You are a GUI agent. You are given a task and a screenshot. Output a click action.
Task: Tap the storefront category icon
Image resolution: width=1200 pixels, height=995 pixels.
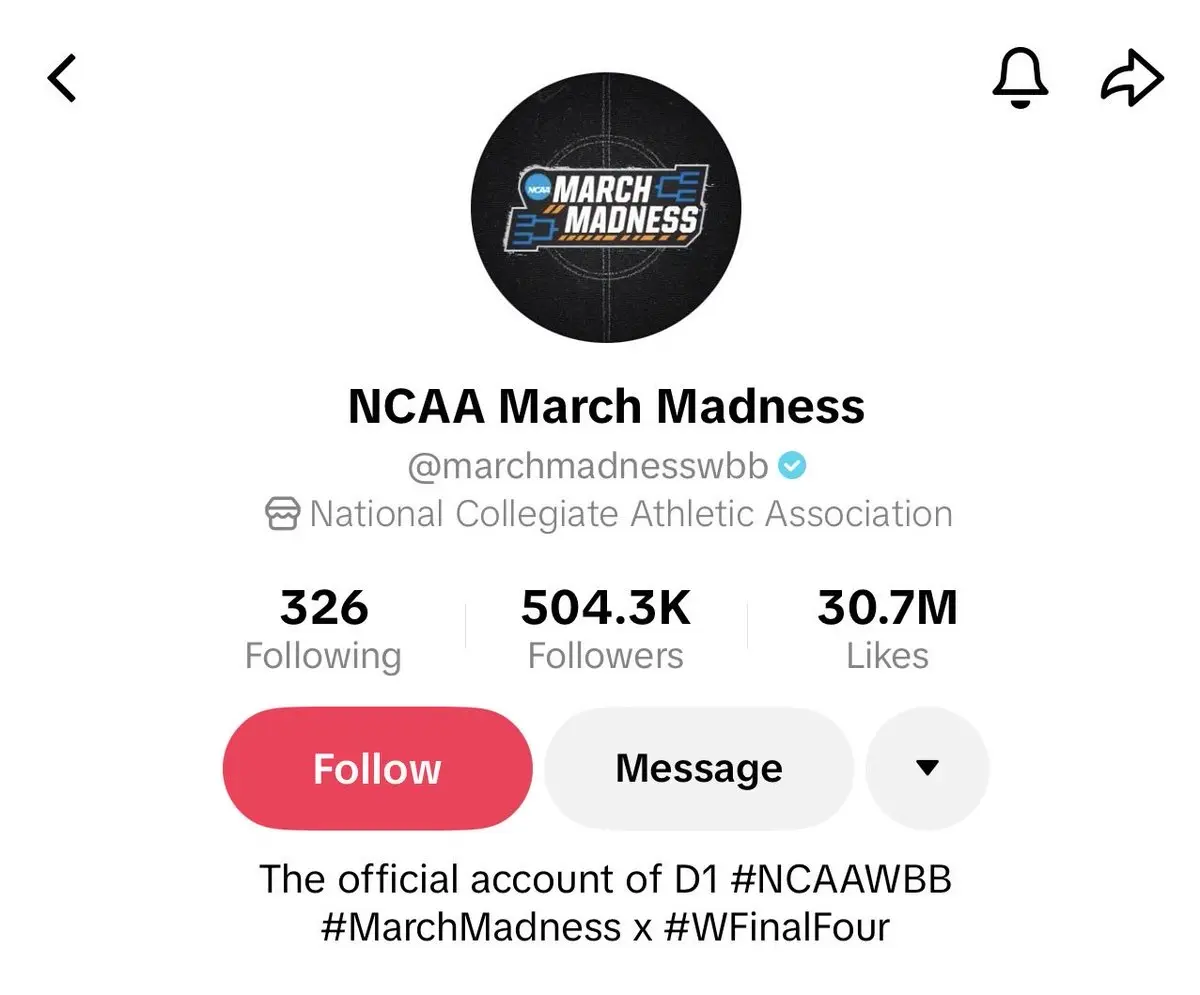(x=283, y=515)
